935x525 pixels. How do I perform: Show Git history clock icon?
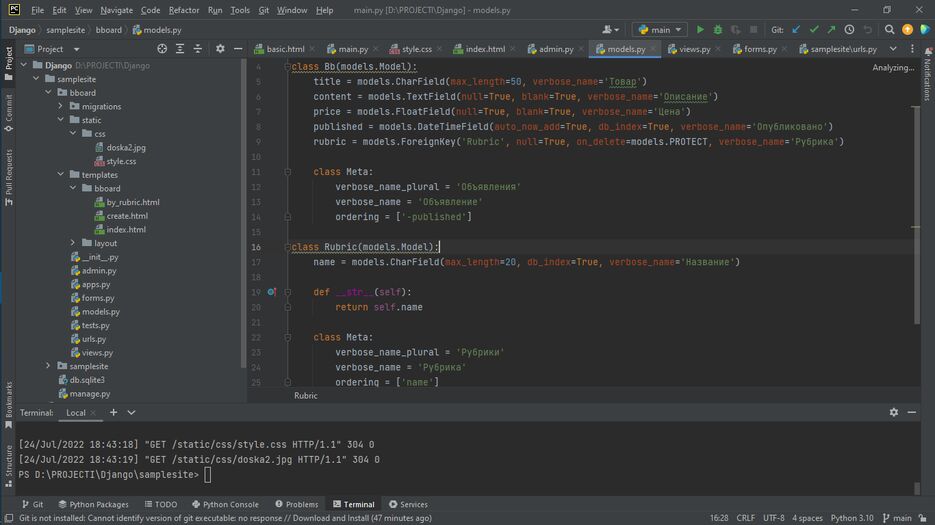[x=849, y=29]
